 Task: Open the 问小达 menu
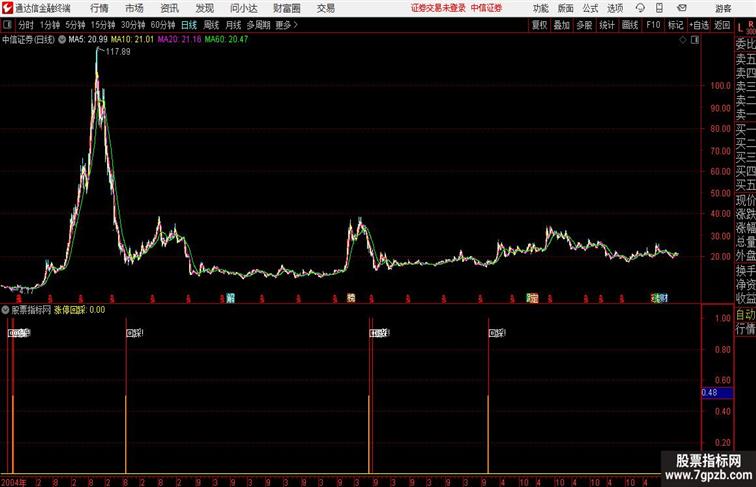click(244, 8)
